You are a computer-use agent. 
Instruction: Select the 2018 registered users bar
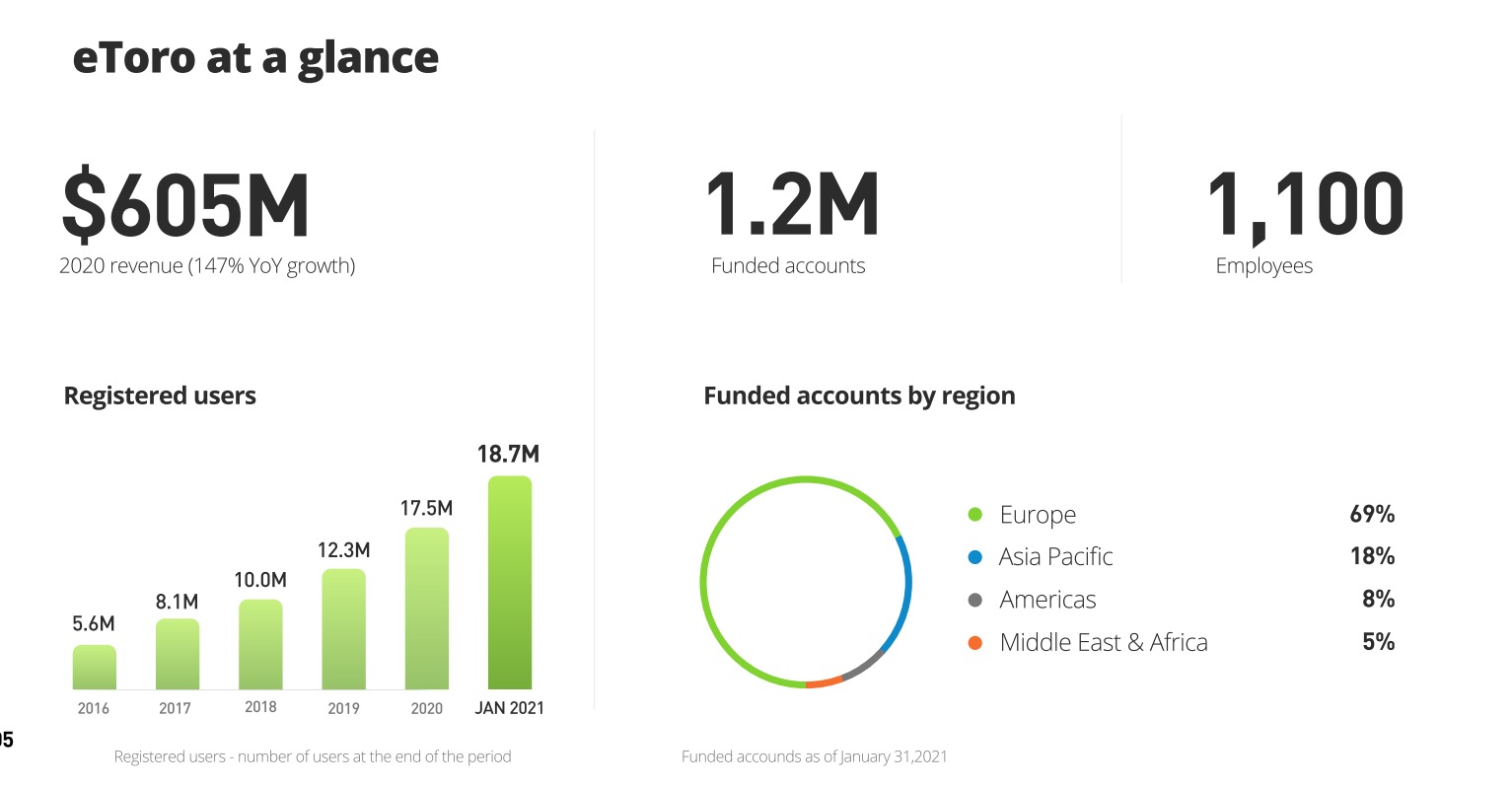click(260, 644)
